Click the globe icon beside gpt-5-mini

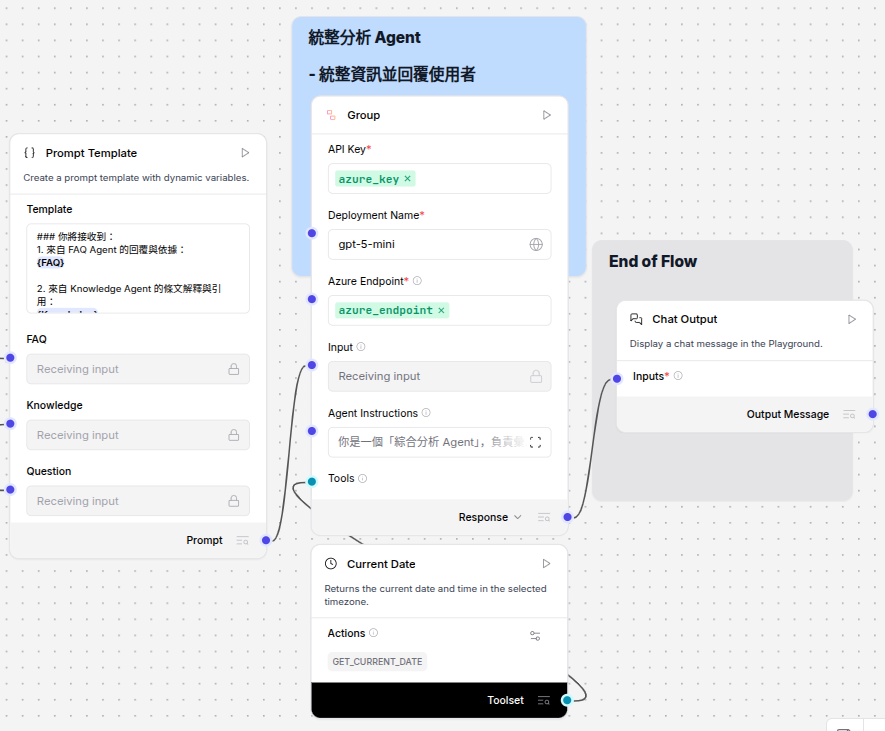(536, 244)
